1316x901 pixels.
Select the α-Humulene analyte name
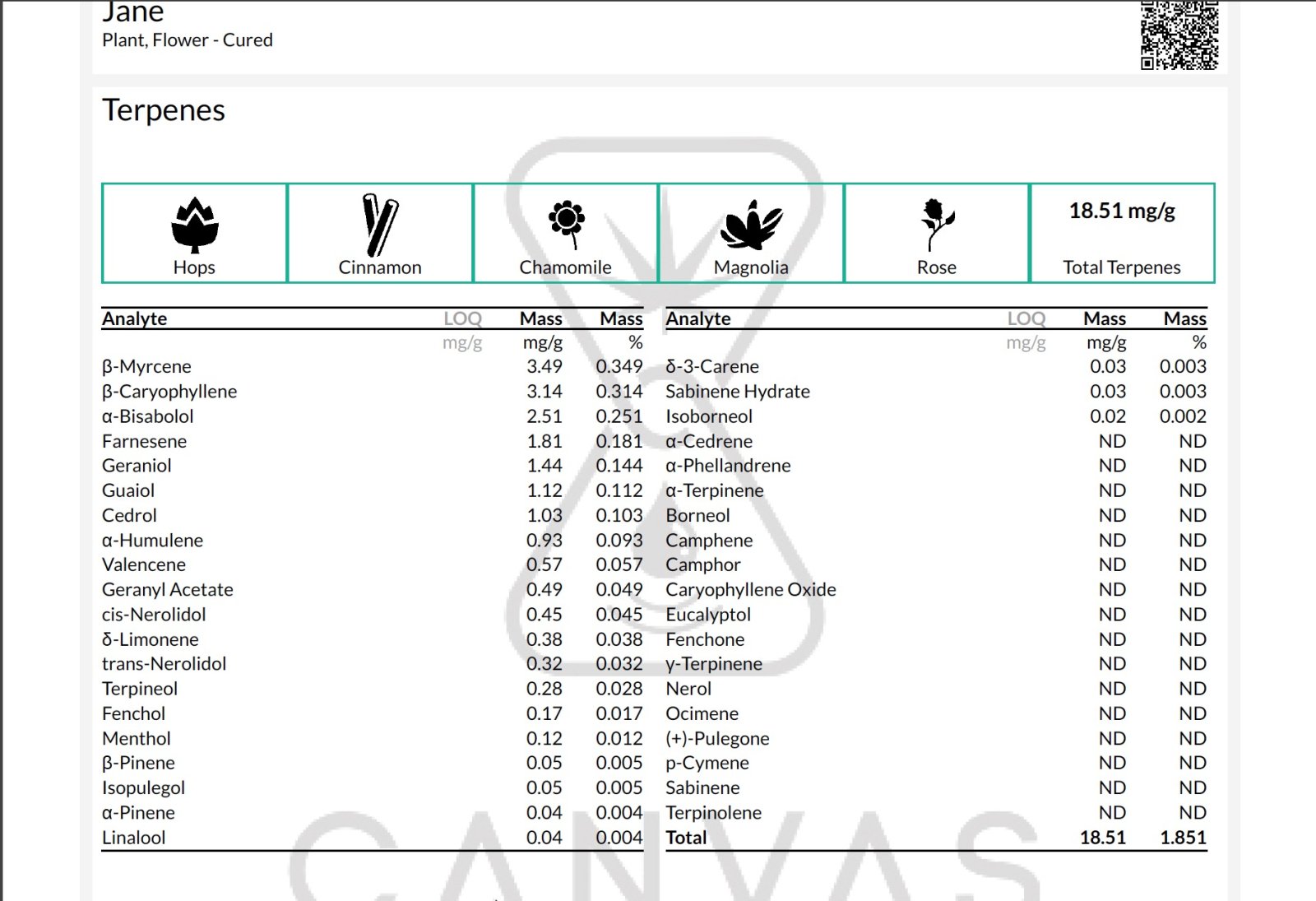coord(152,541)
